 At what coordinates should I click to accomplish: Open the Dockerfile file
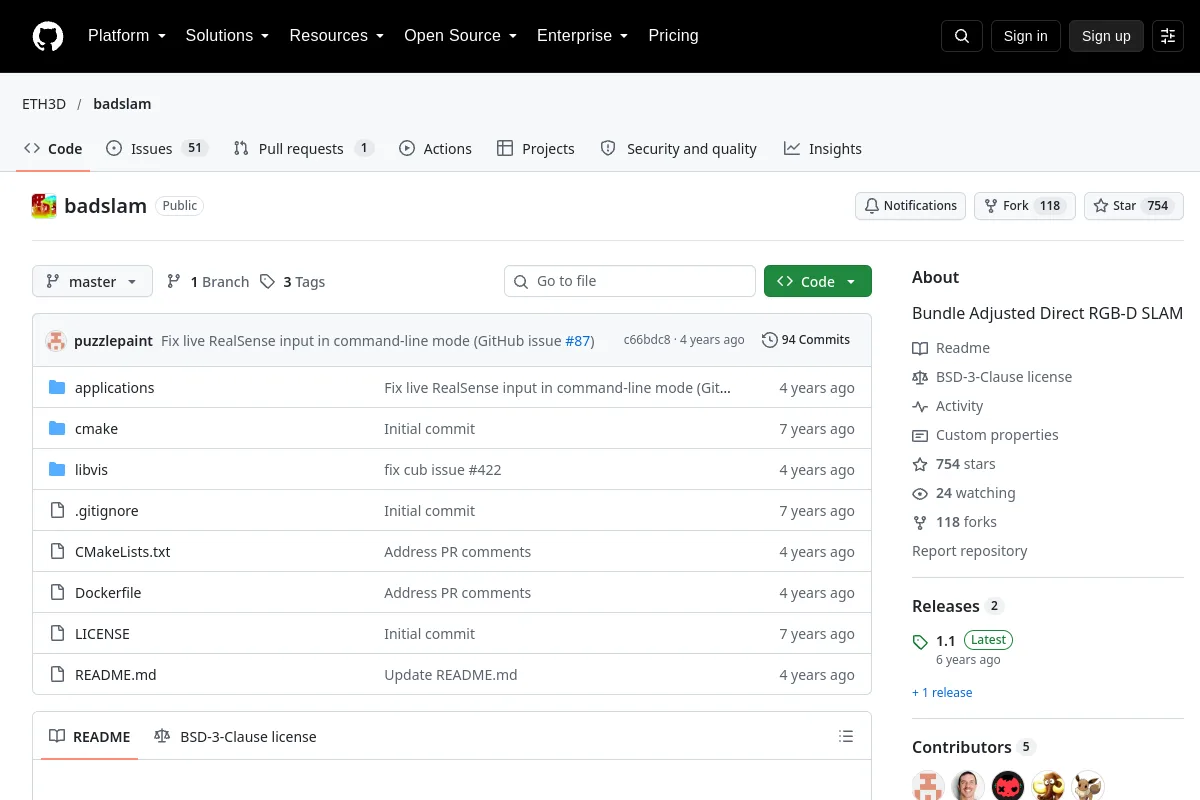tap(108, 593)
